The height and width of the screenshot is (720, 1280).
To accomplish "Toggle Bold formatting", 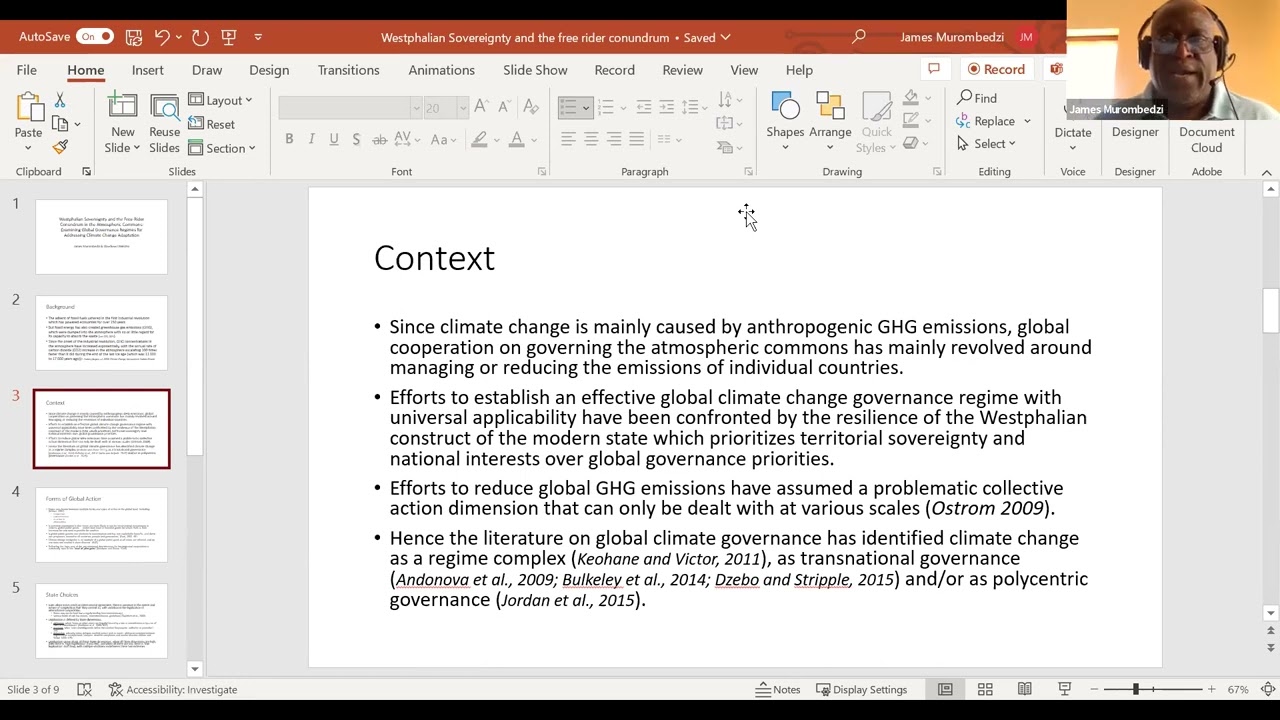I will [x=289, y=139].
